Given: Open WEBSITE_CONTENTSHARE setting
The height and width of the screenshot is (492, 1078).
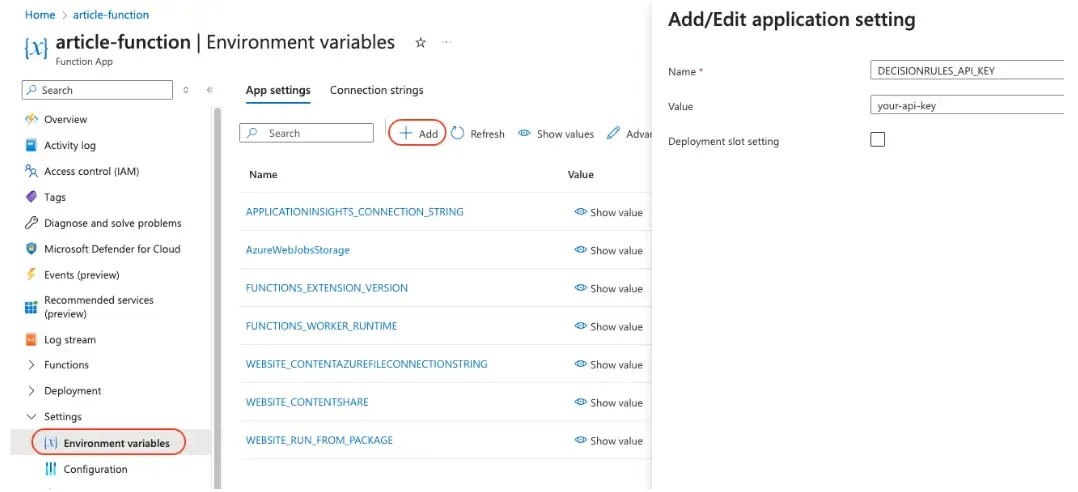Looking at the screenshot, I should (307, 402).
